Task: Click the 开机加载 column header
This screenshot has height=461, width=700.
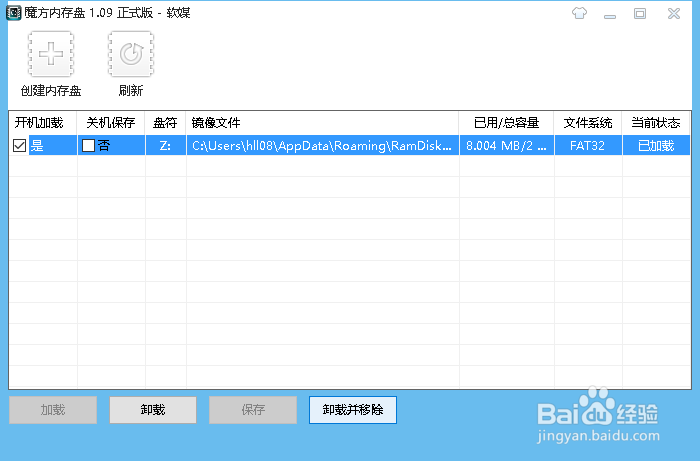Action: 43,123
